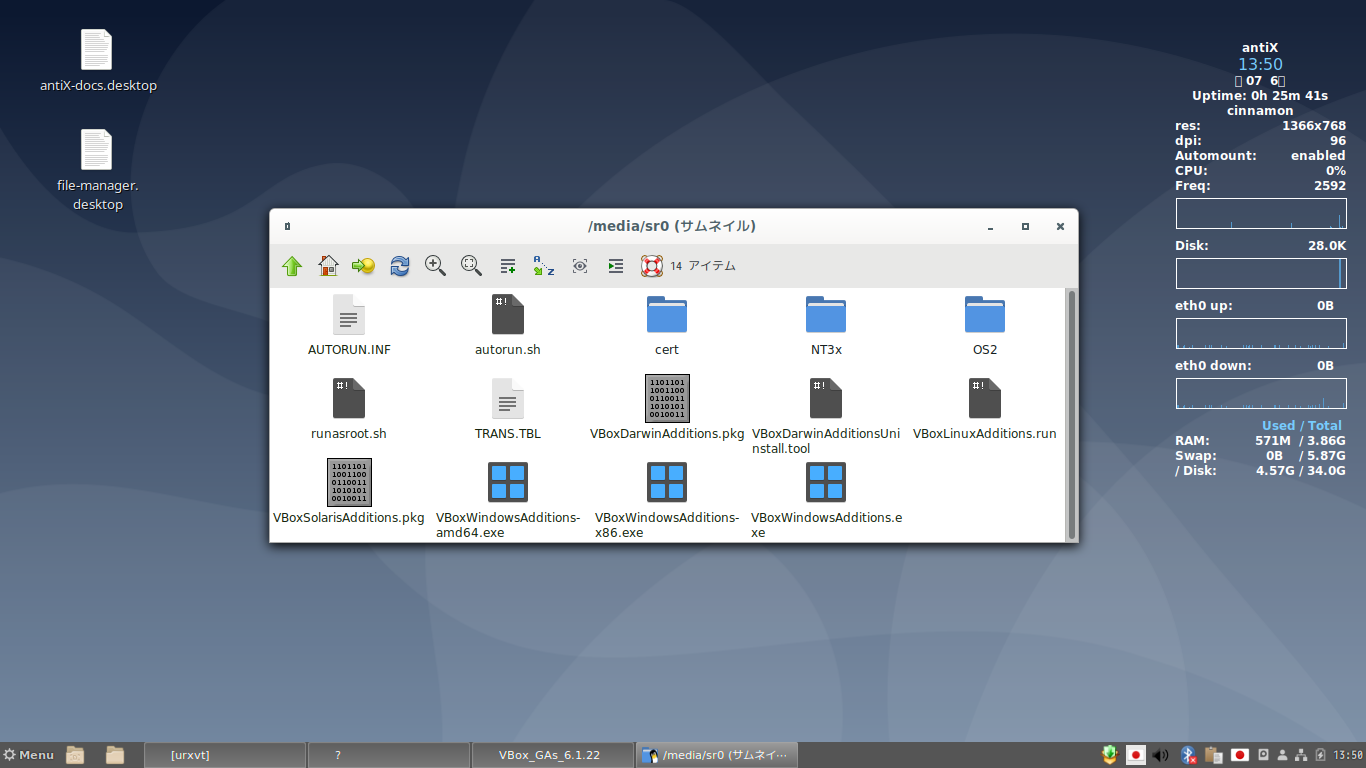
Task: Click the Bluetooth tray icon
Action: 1188,755
